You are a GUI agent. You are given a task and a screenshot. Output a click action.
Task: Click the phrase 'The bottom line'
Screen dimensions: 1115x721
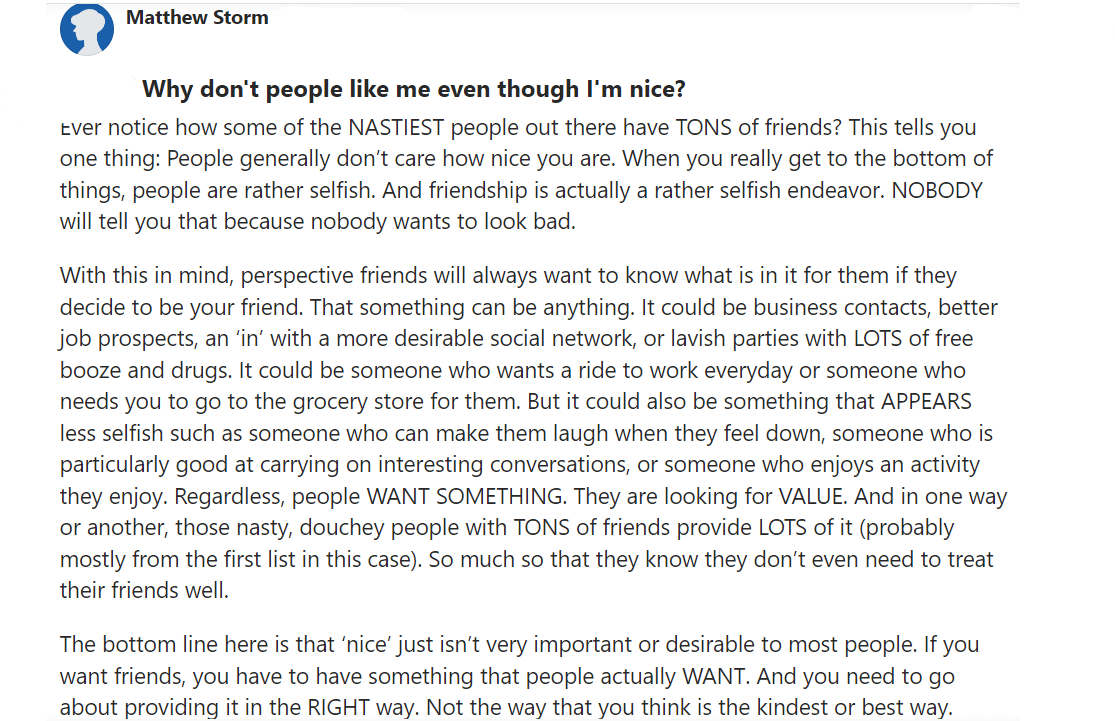point(134,643)
